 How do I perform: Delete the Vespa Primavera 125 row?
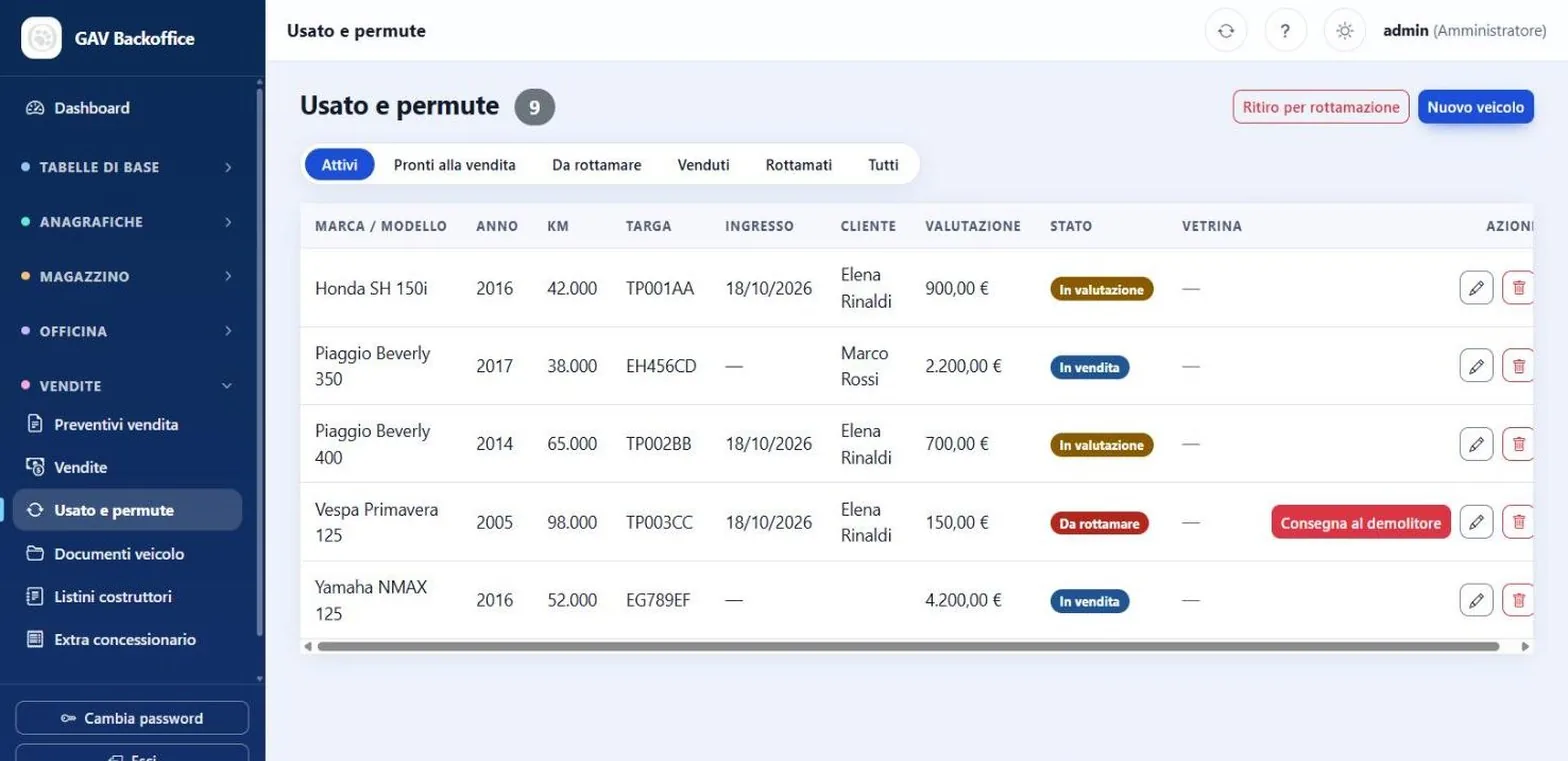1518,522
